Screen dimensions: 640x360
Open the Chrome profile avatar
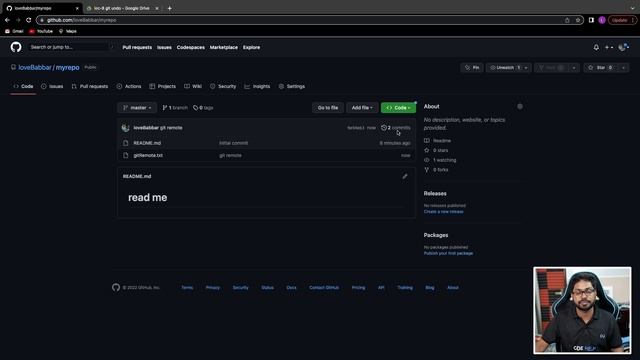pos(602,20)
